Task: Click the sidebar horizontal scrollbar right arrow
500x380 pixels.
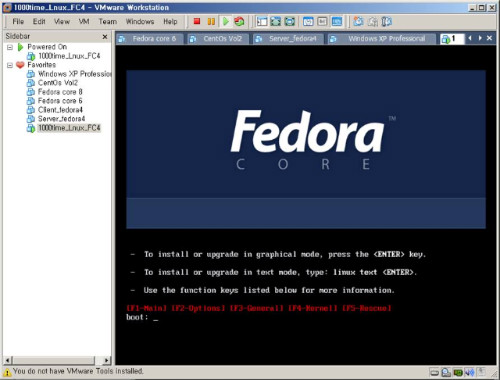Action: 106,360
